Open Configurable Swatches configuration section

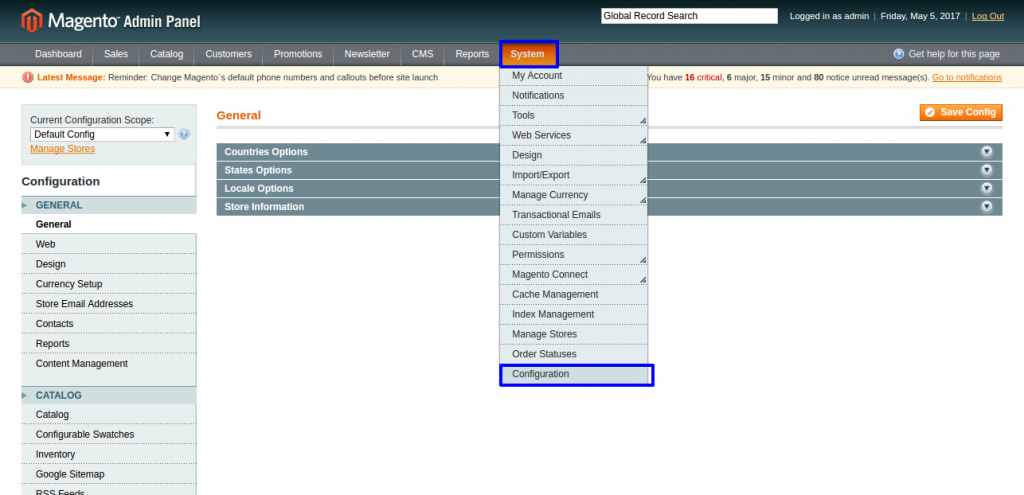click(108, 434)
